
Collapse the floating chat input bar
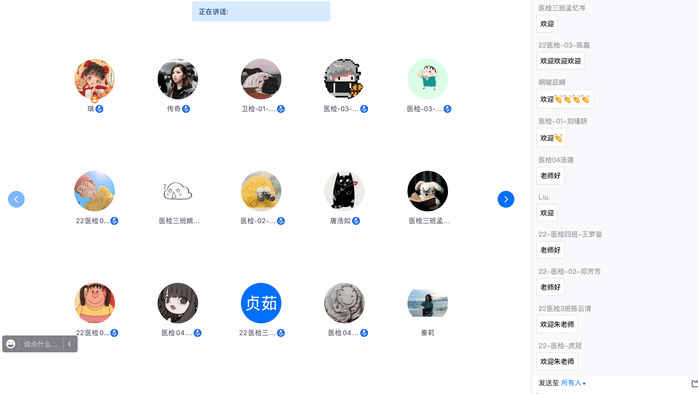69,344
